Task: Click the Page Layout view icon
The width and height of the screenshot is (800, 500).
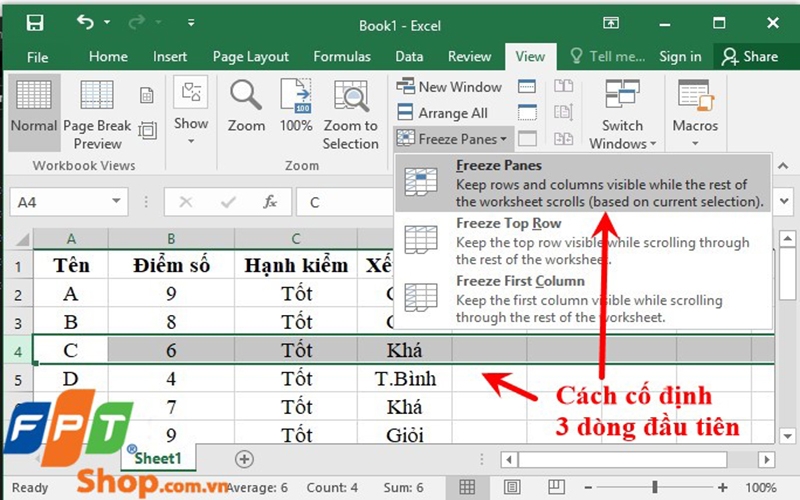Action: 146,95
